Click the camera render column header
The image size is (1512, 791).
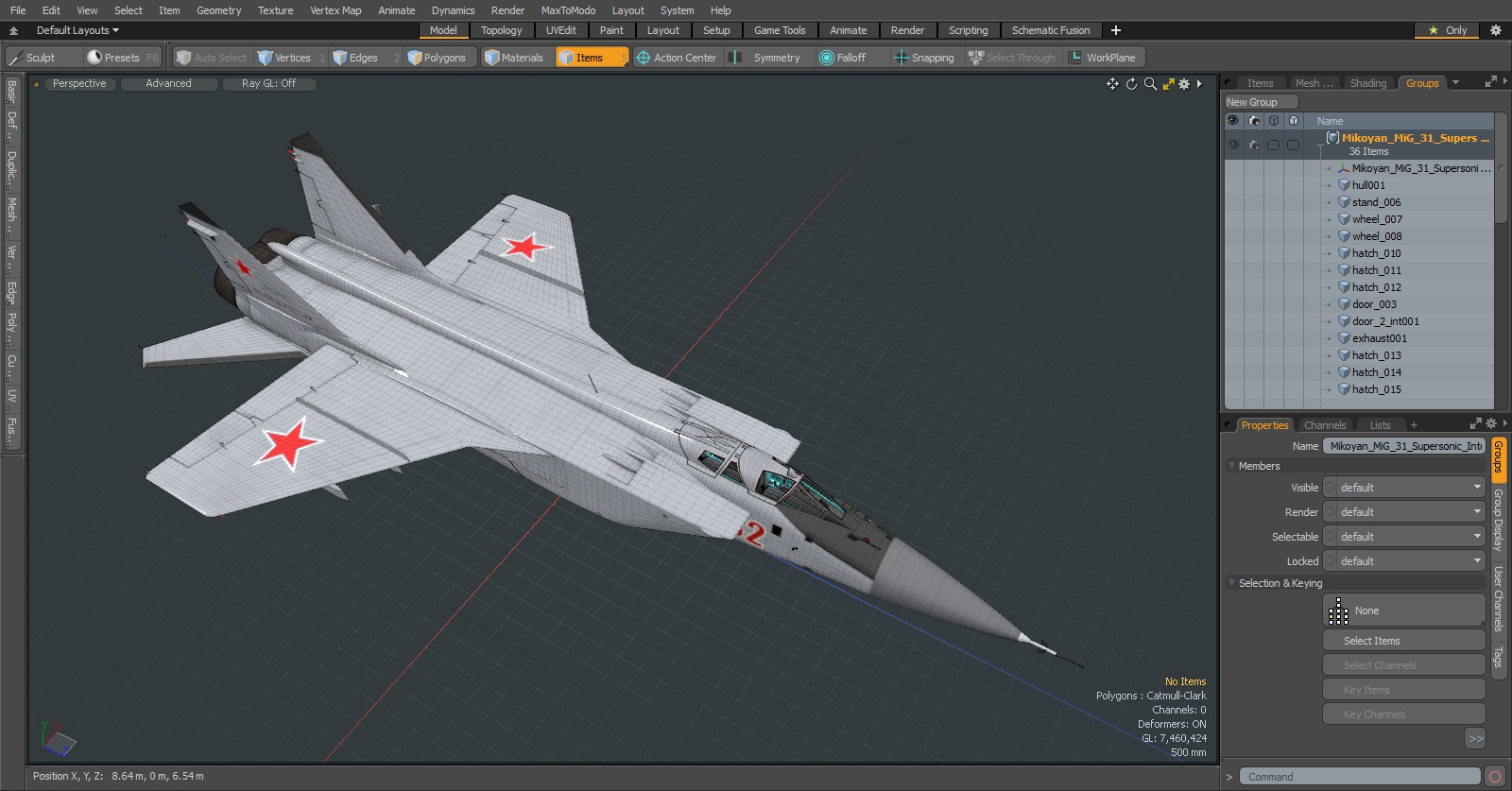[x=1254, y=121]
